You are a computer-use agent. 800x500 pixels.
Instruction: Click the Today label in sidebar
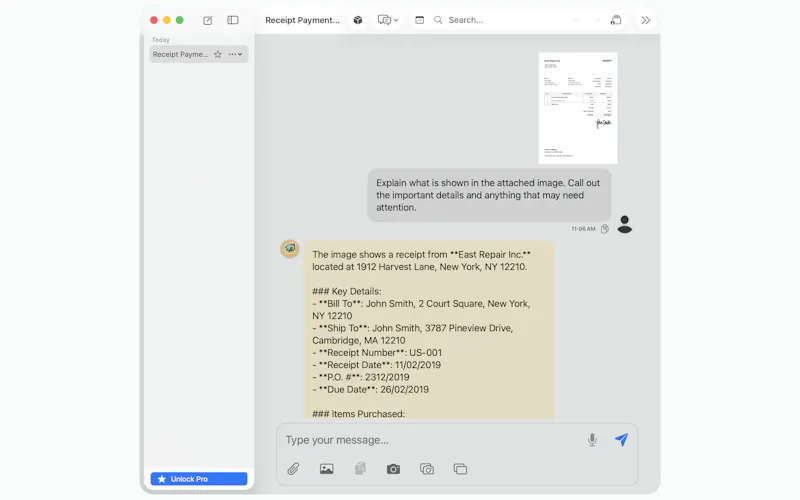tap(160, 40)
